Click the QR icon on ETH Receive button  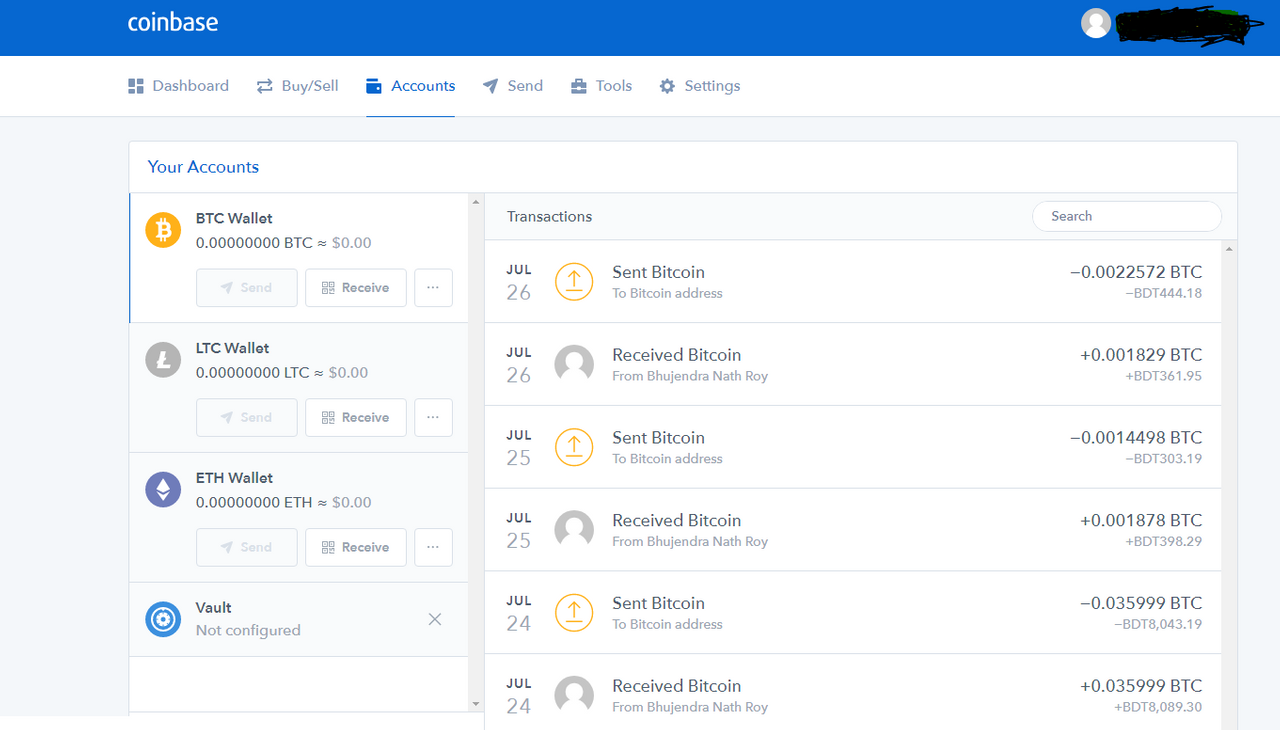coord(328,548)
